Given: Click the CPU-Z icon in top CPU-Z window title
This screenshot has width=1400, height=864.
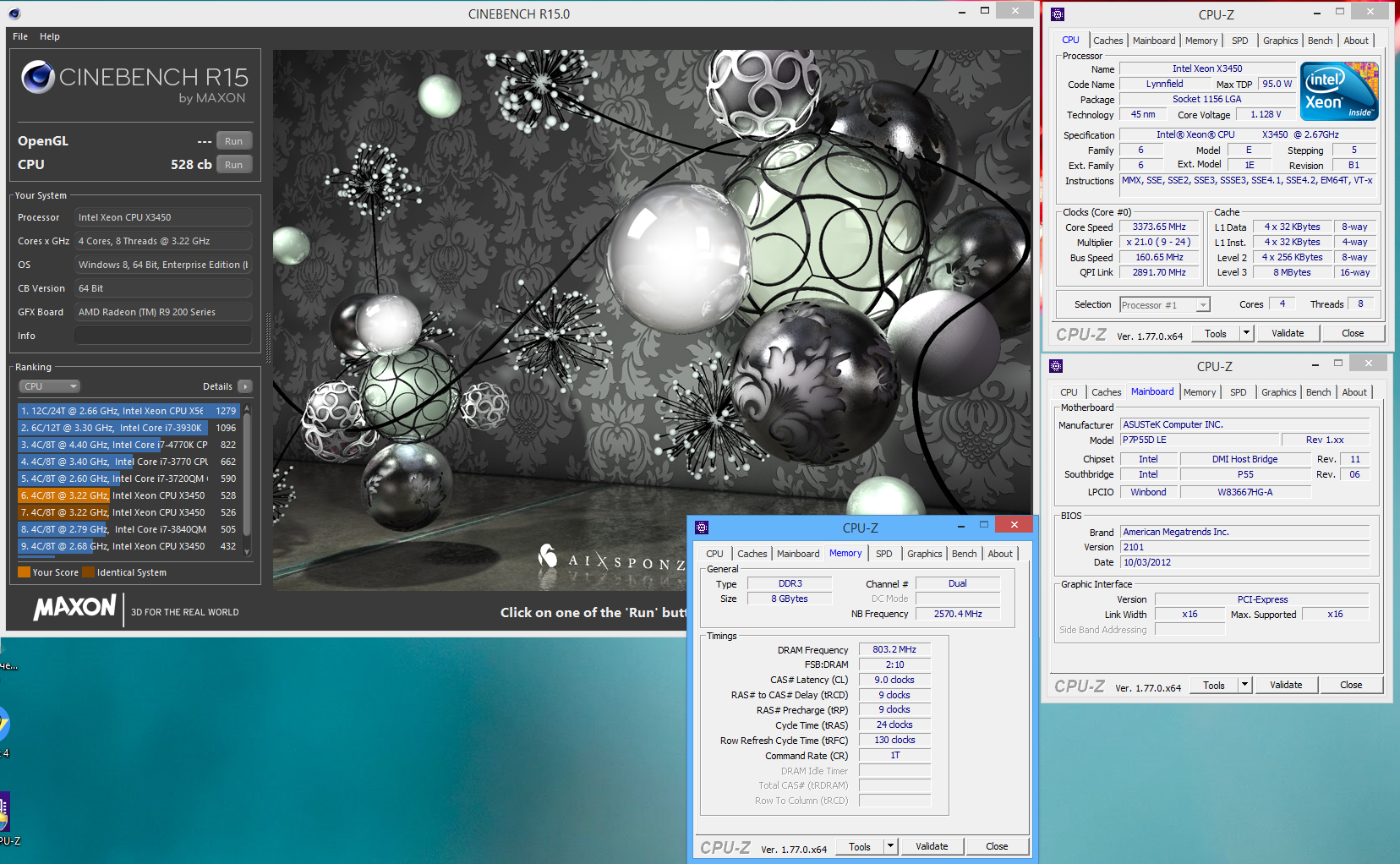Looking at the screenshot, I should coord(1057,14).
